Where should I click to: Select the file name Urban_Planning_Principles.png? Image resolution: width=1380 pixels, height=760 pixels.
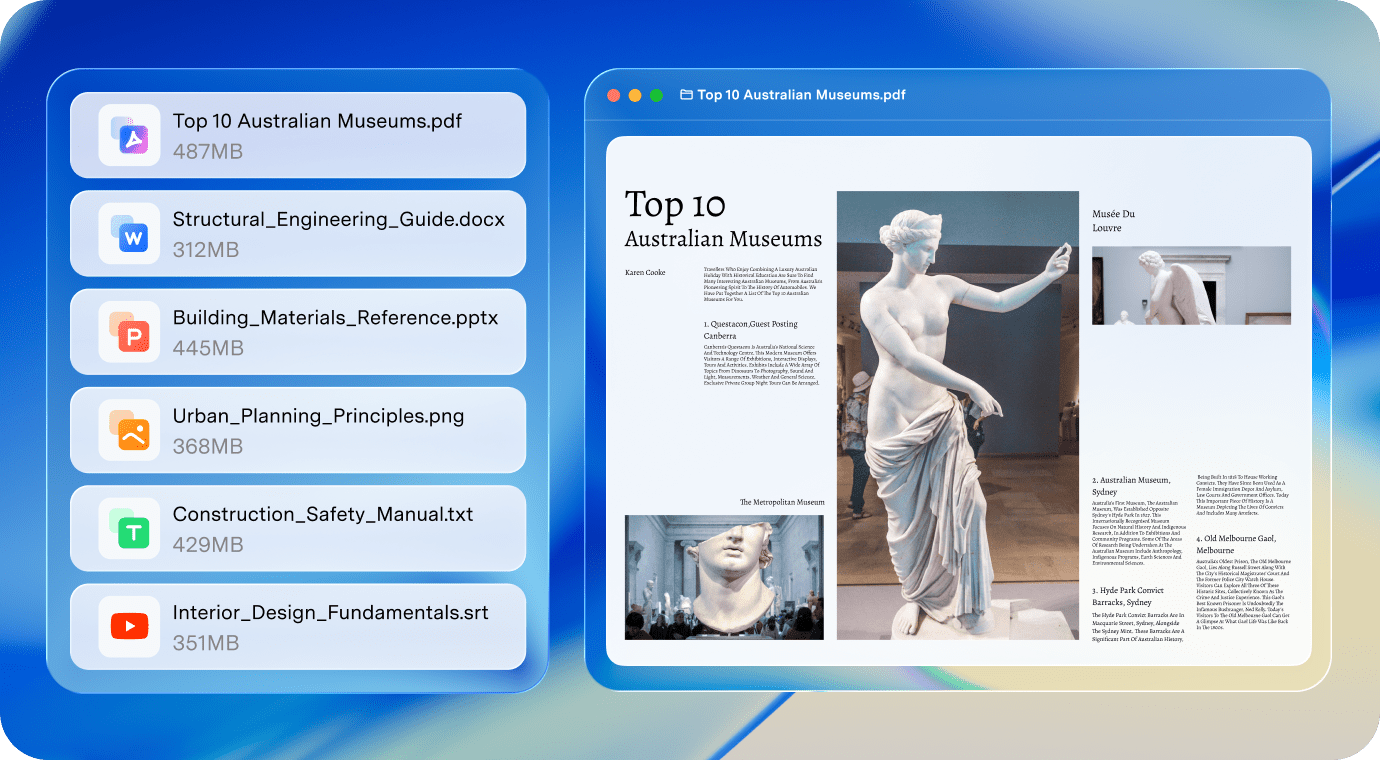coord(318,416)
